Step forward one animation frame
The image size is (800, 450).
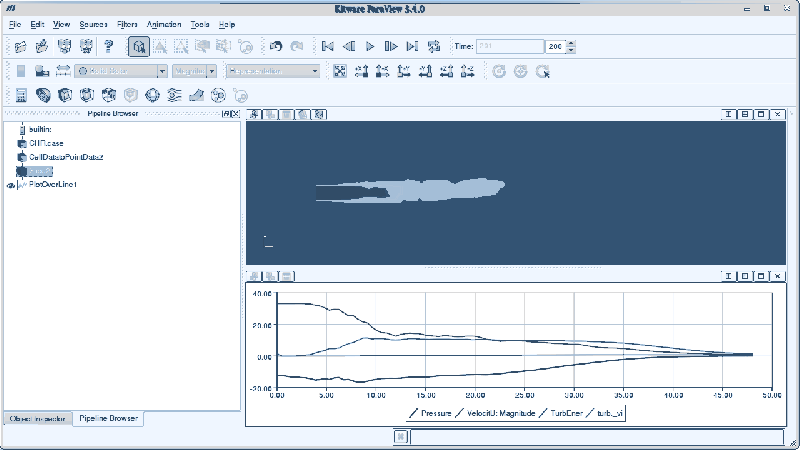pyautogui.click(x=391, y=46)
